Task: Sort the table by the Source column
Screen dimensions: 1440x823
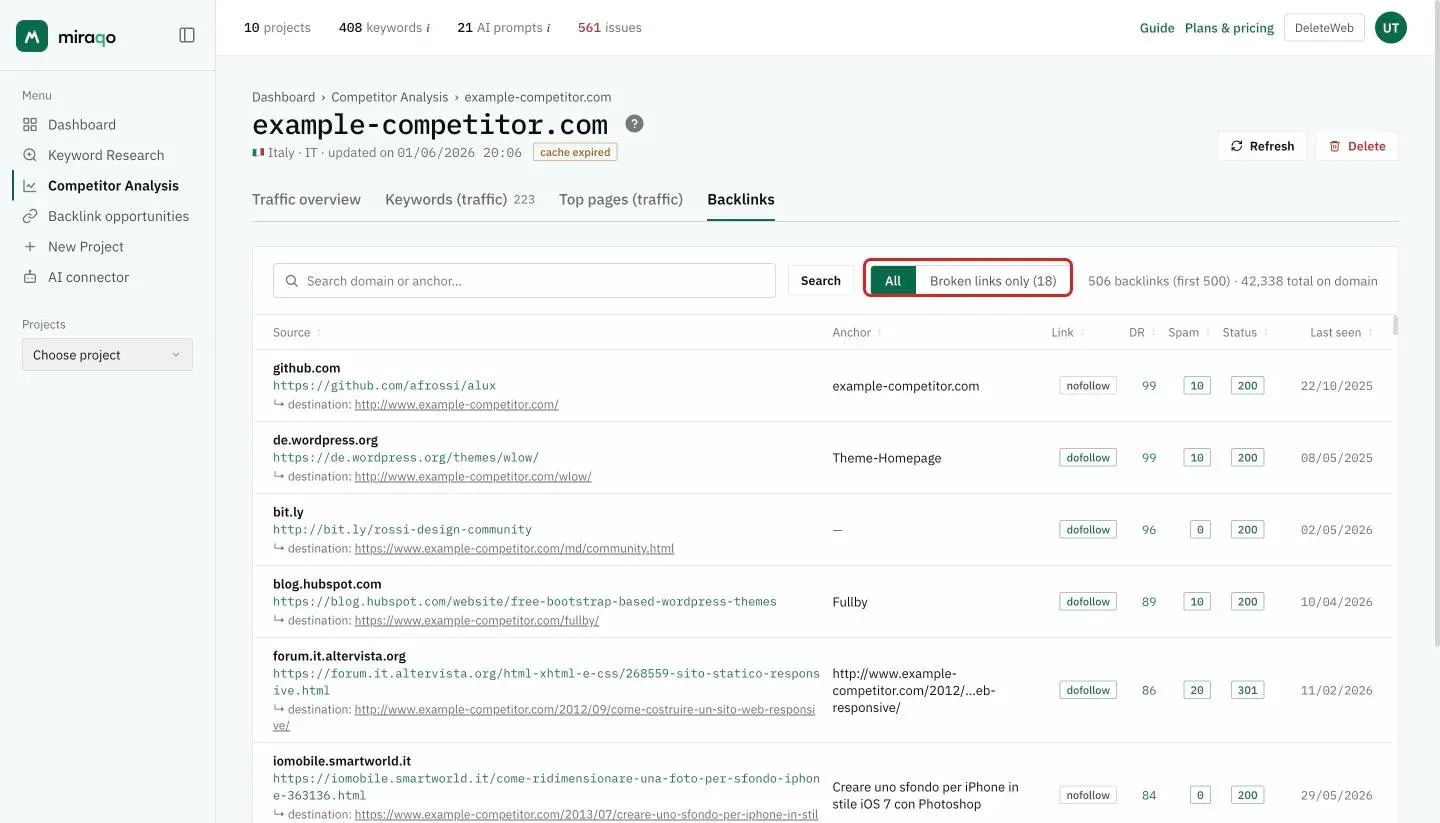Action: point(296,332)
